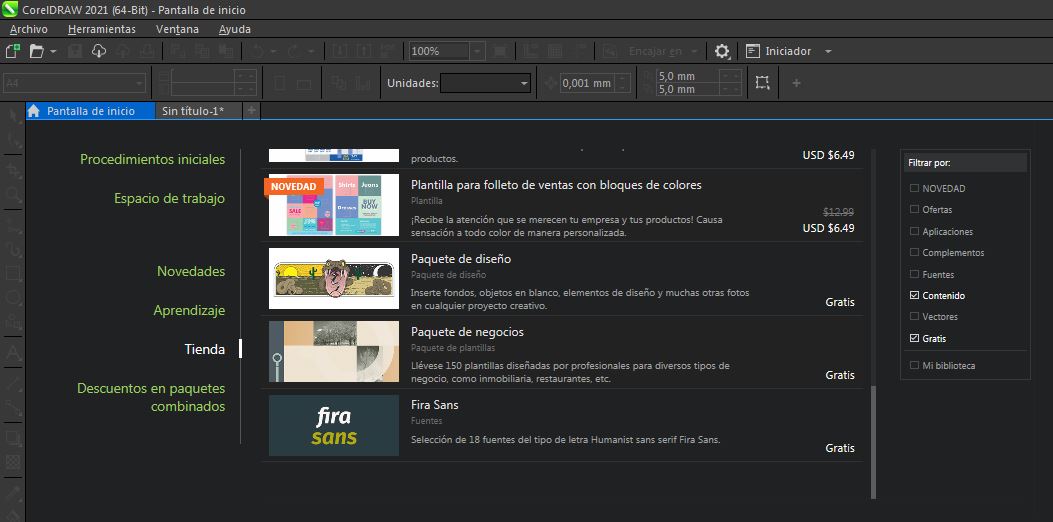Click Gratis price of Fira Sans
1053x522 pixels.
click(x=840, y=447)
